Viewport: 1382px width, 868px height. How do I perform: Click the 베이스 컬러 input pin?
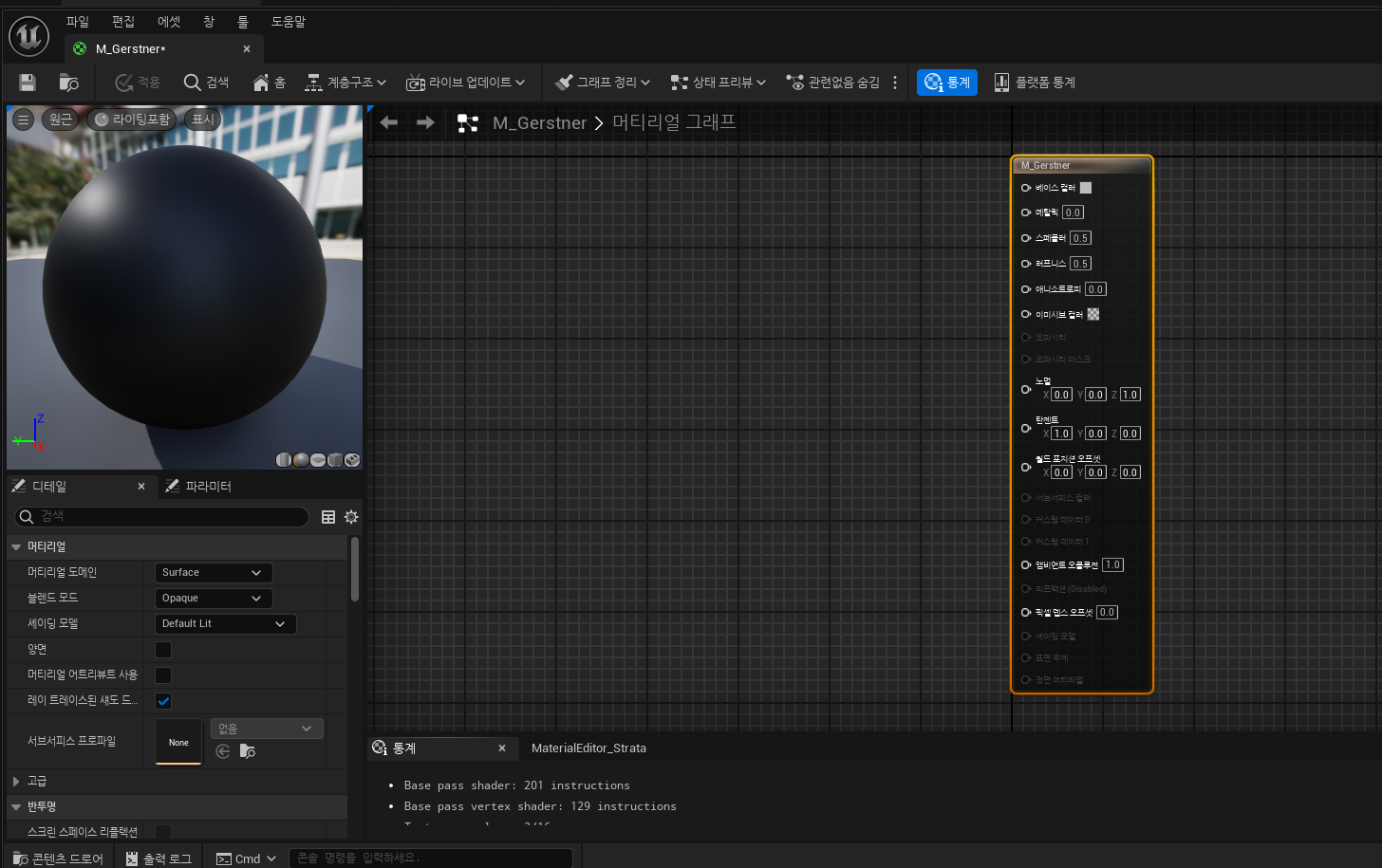click(1026, 188)
